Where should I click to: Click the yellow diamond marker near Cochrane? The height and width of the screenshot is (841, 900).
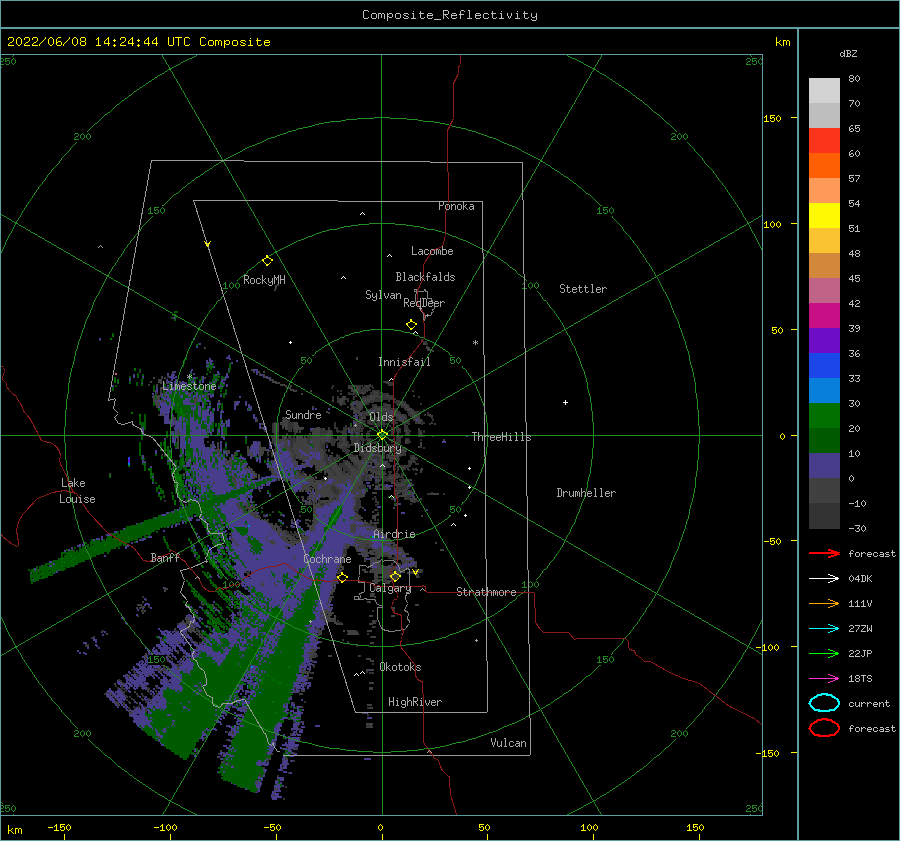342,577
